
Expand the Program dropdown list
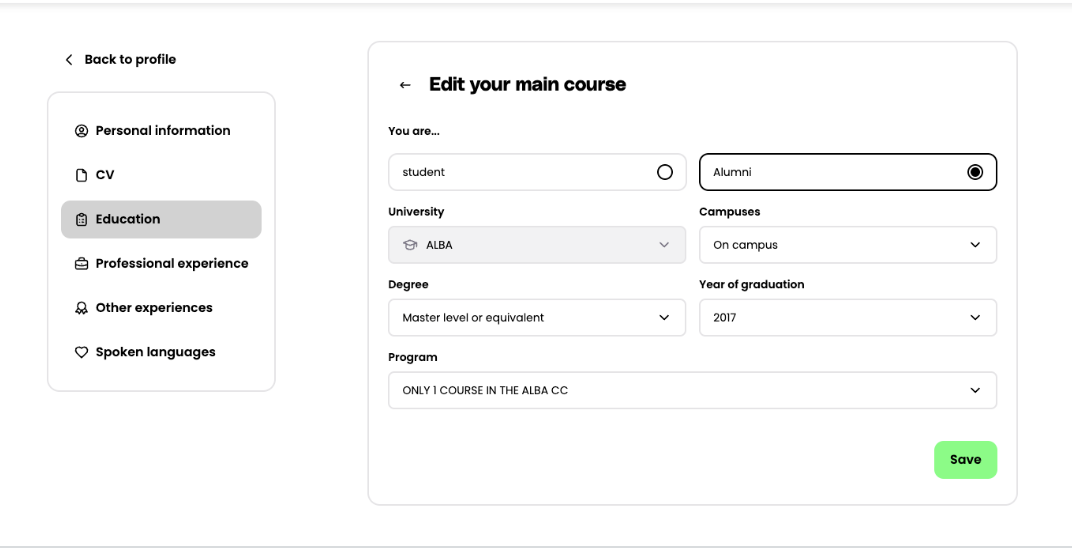click(692, 391)
